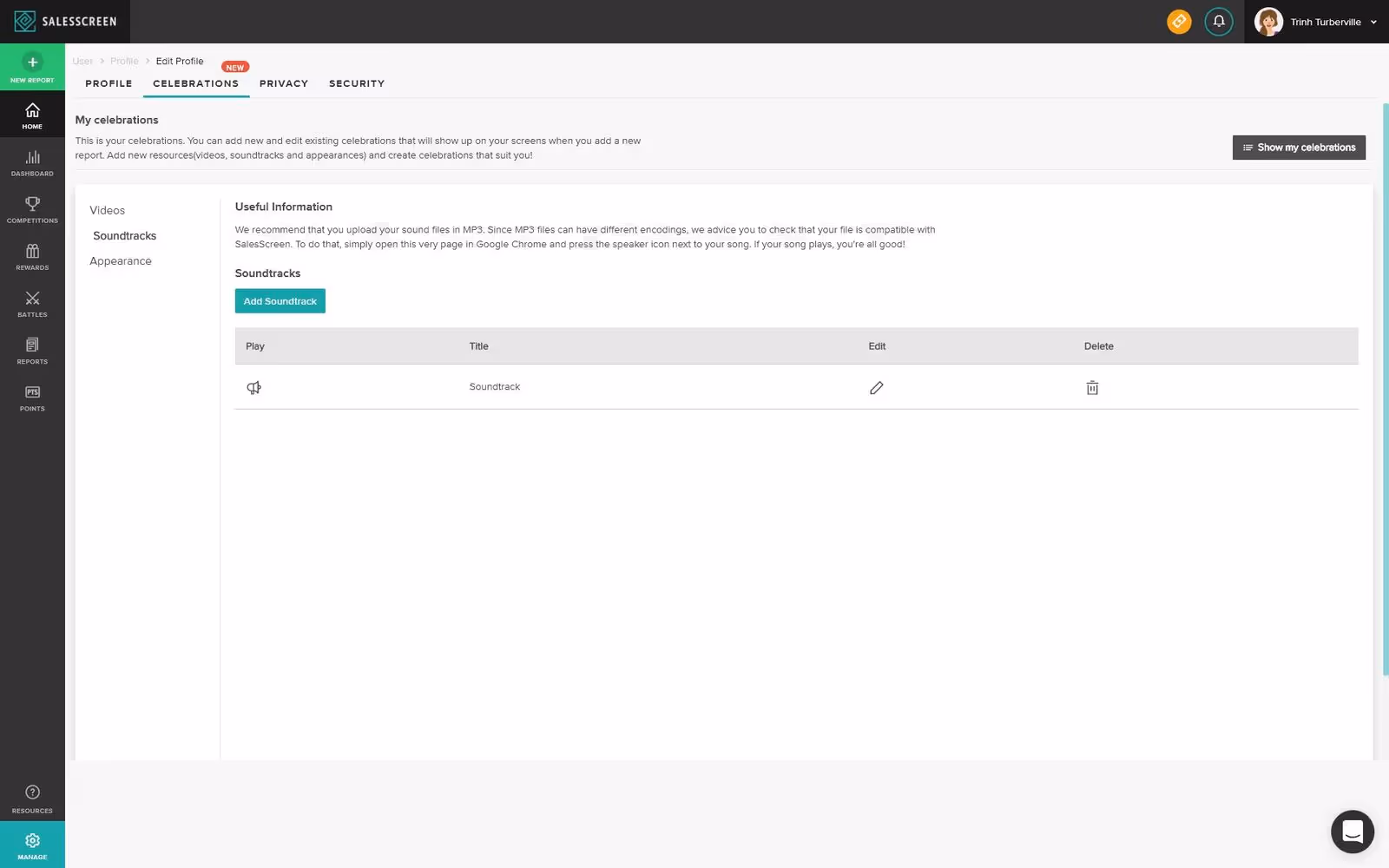Open the Dashboard section
Screen dimensions: 1389x868
32,162
